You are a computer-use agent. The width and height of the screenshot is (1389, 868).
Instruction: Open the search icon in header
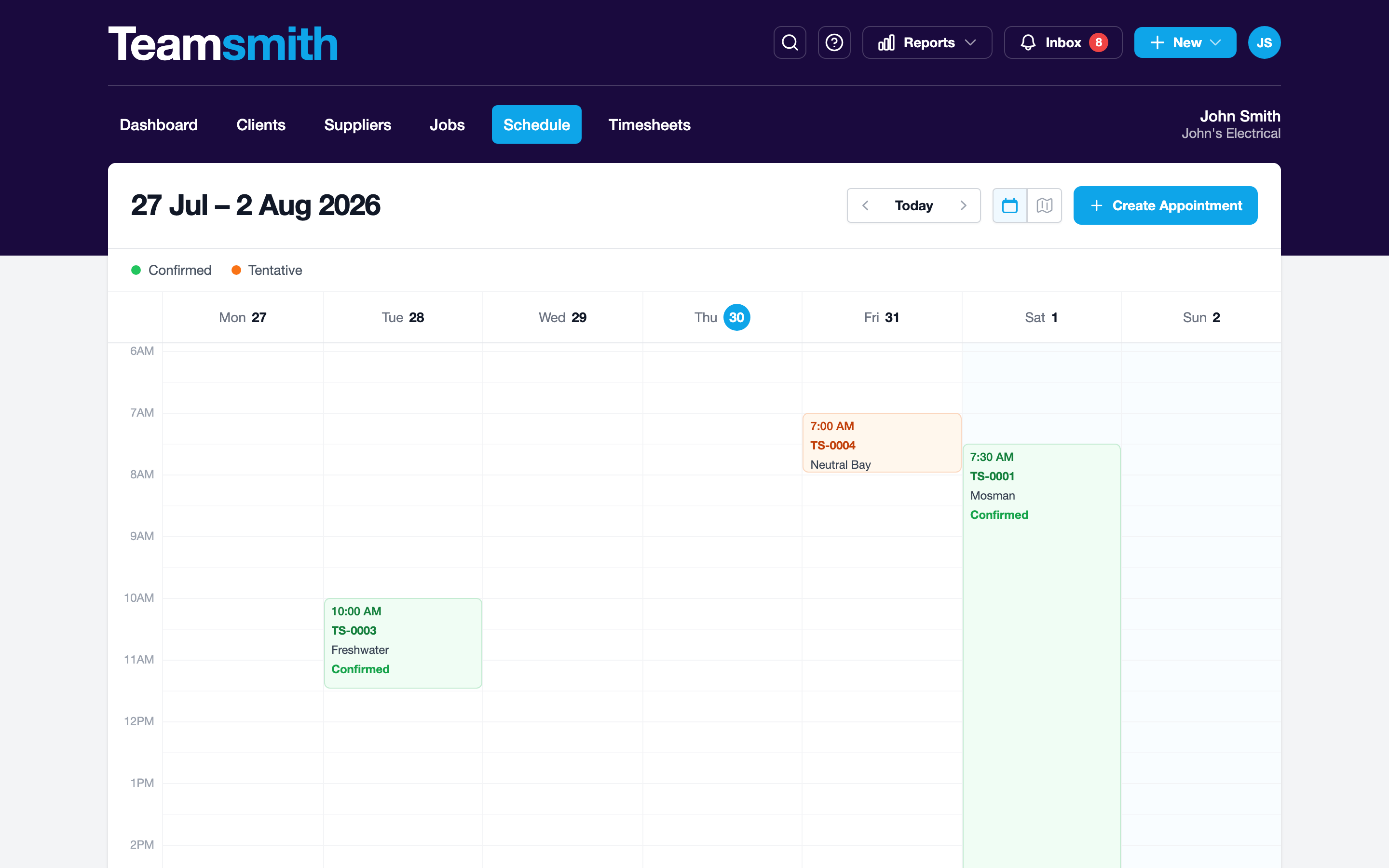point(790,42)
